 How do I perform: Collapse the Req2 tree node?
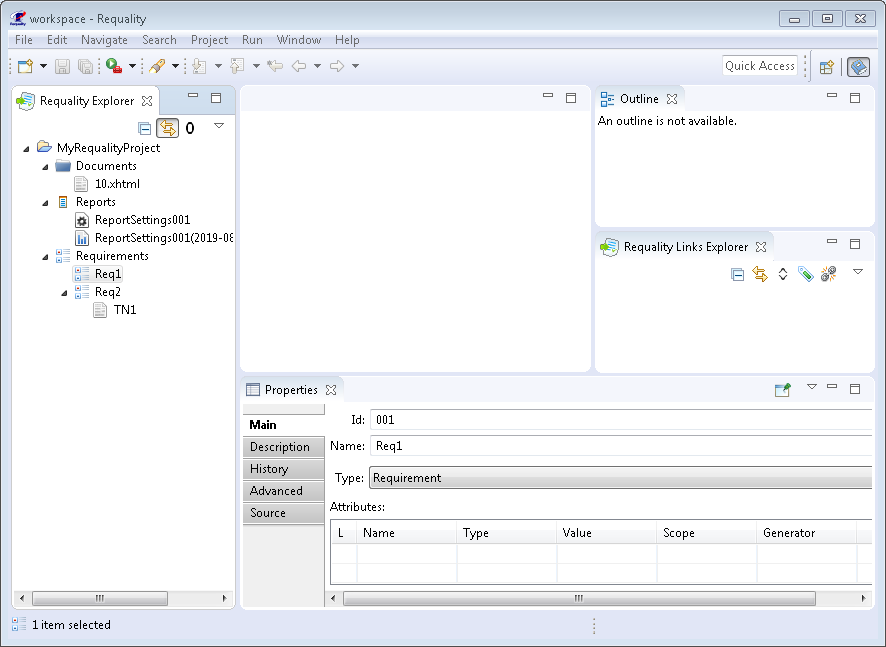pyautogui.click(x=64, y=293)
